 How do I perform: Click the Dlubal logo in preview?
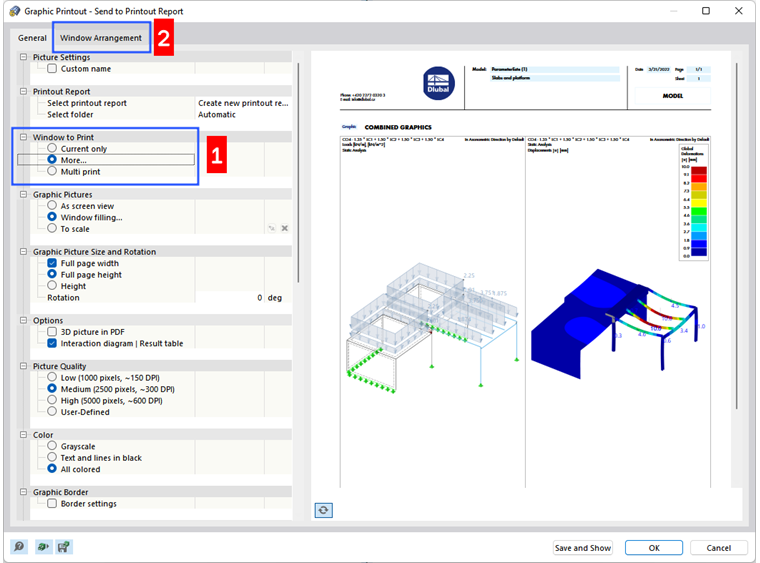click(438, 83)
